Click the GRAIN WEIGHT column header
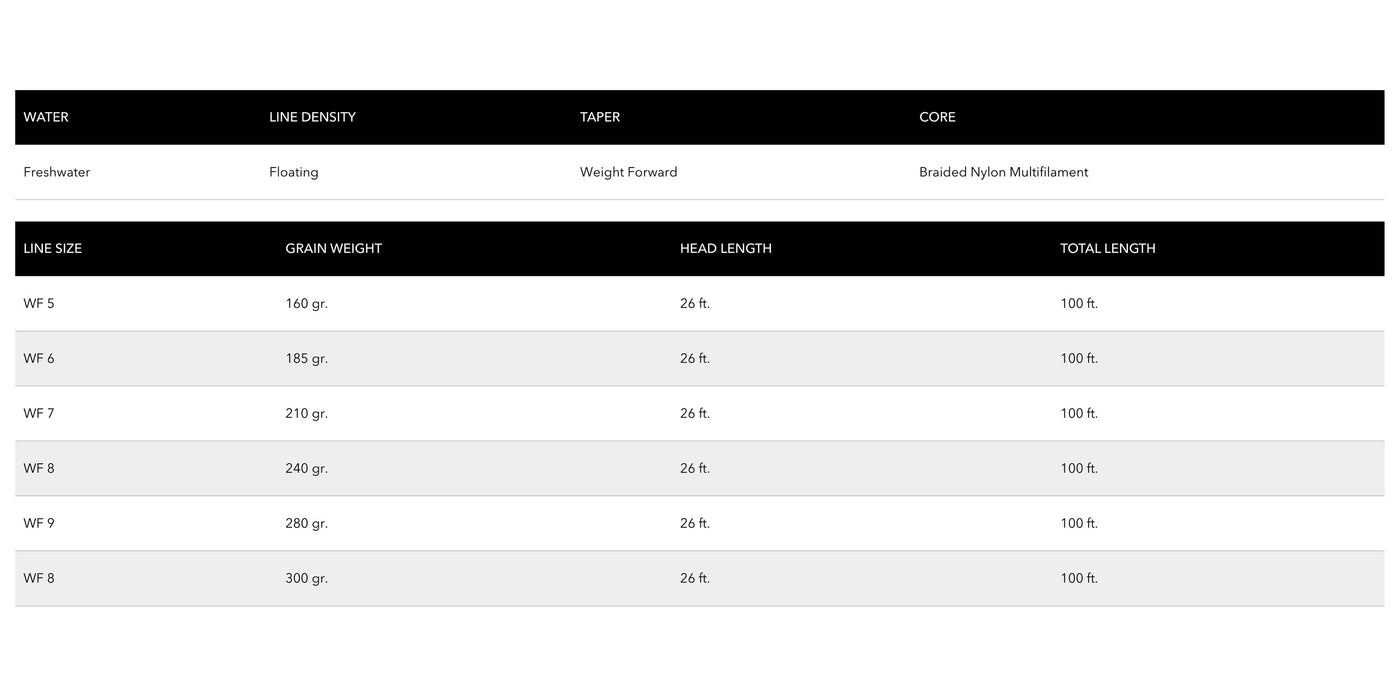Image resolution: width=1400 pixels, height=700 pixels. click(x=333, y=248)
